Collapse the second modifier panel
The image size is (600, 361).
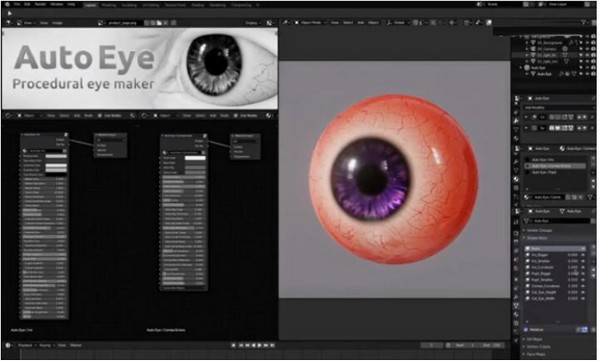click(527, 128)
